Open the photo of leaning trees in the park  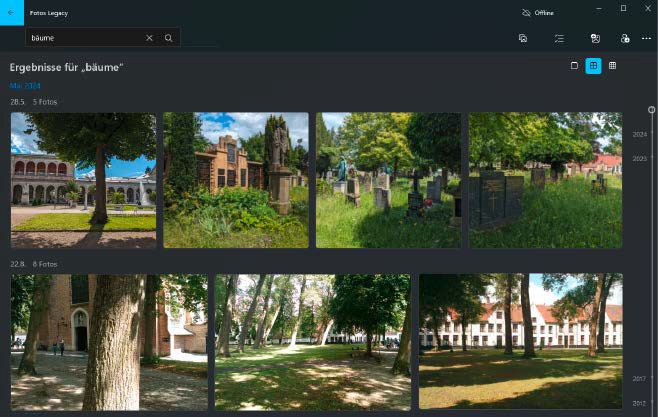pyautogui.click(x=313, y=342)
